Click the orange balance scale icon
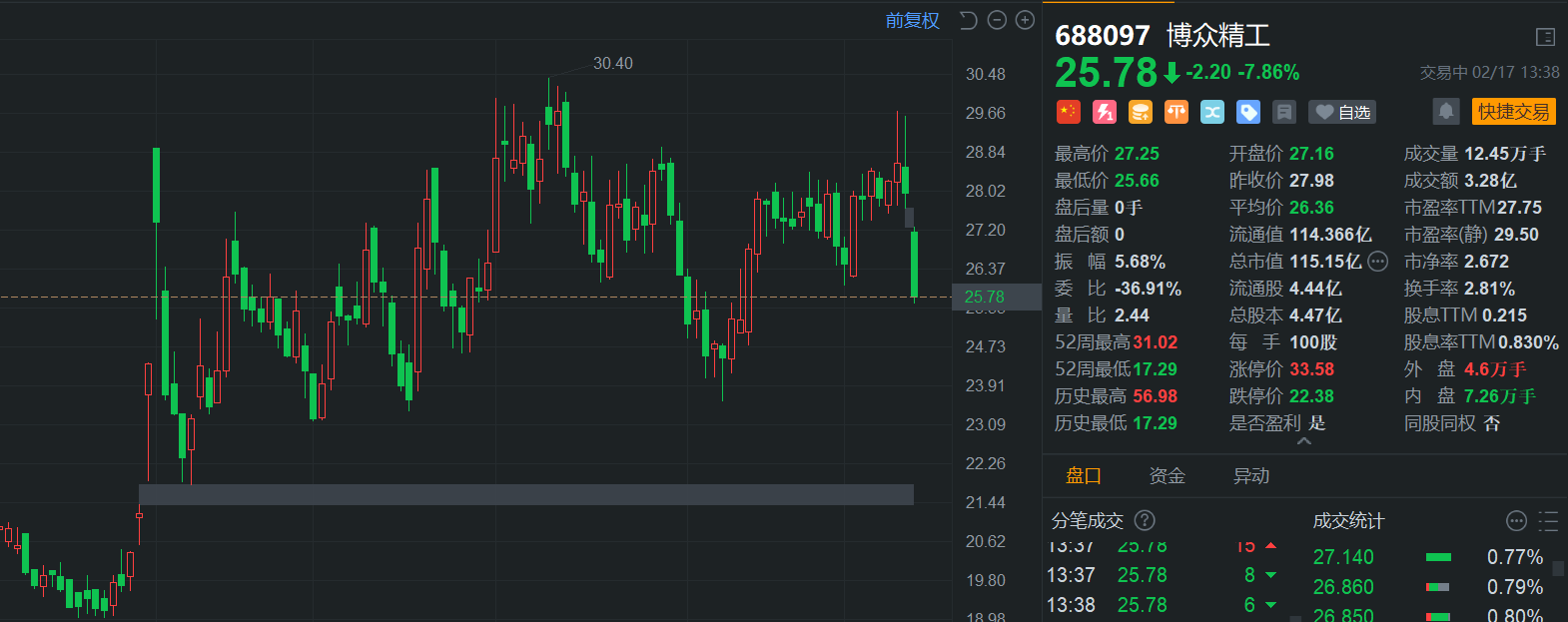The width and height of the screenshot is (1568, 622). 1176,112
